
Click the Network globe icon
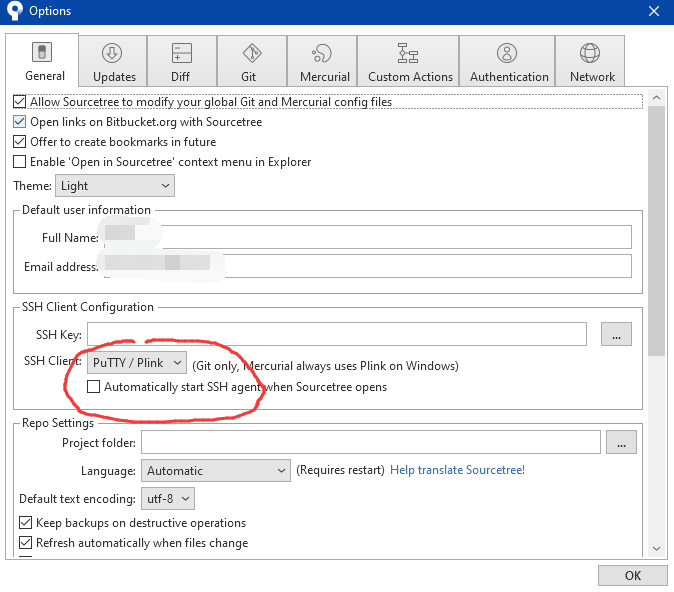(x=589, y=53)
